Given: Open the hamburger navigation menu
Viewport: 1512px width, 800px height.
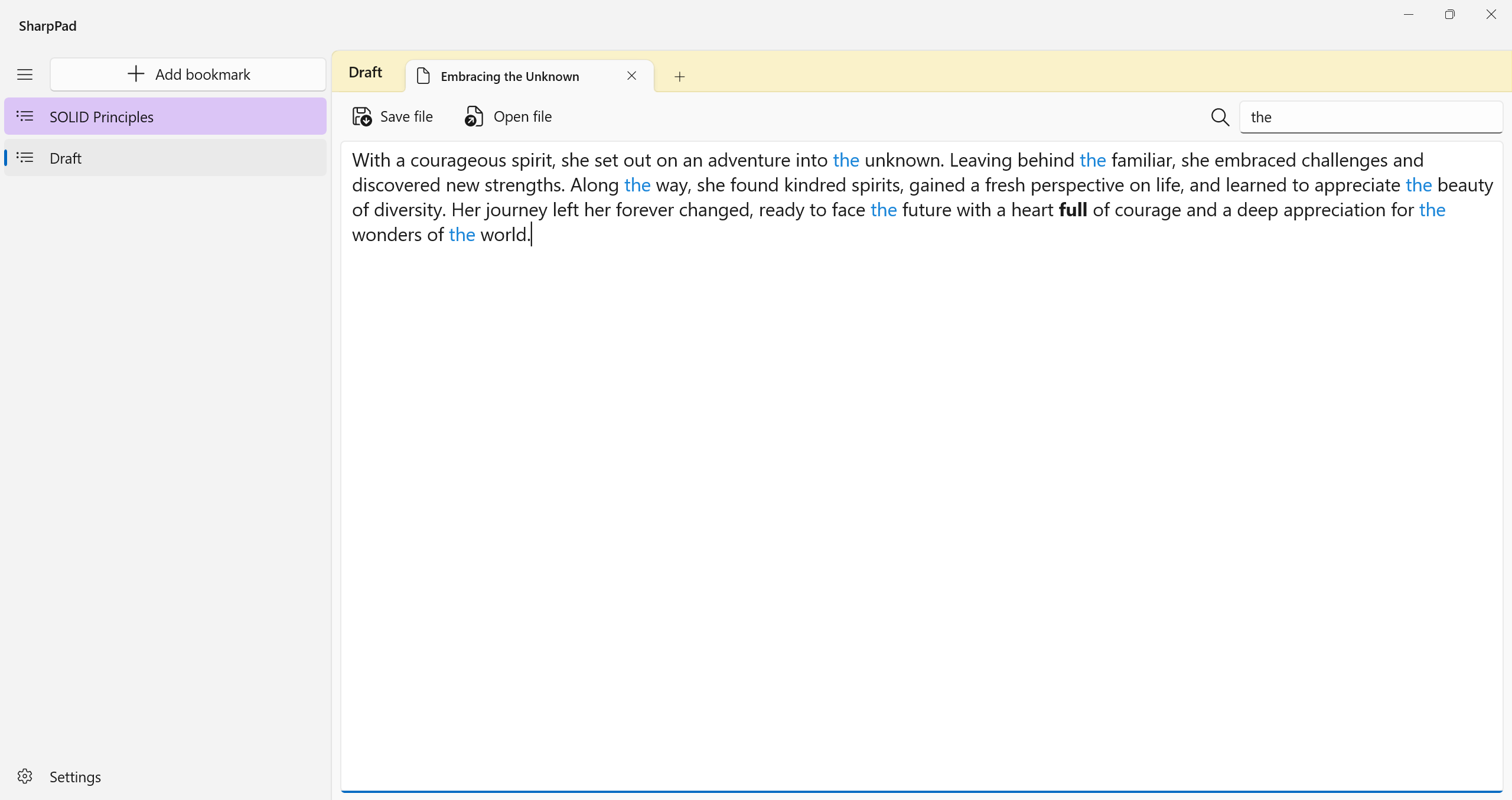Looking at the screenshot, I should pyautogui.click(x=25, y=74).
